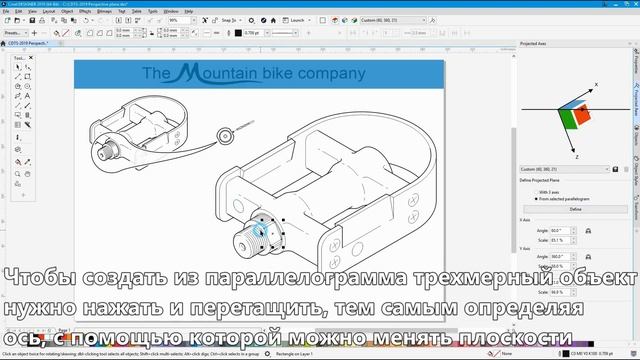Click the black outline color swatch
This screenshot has width=640, height=360.
click(x=238, y=33)
